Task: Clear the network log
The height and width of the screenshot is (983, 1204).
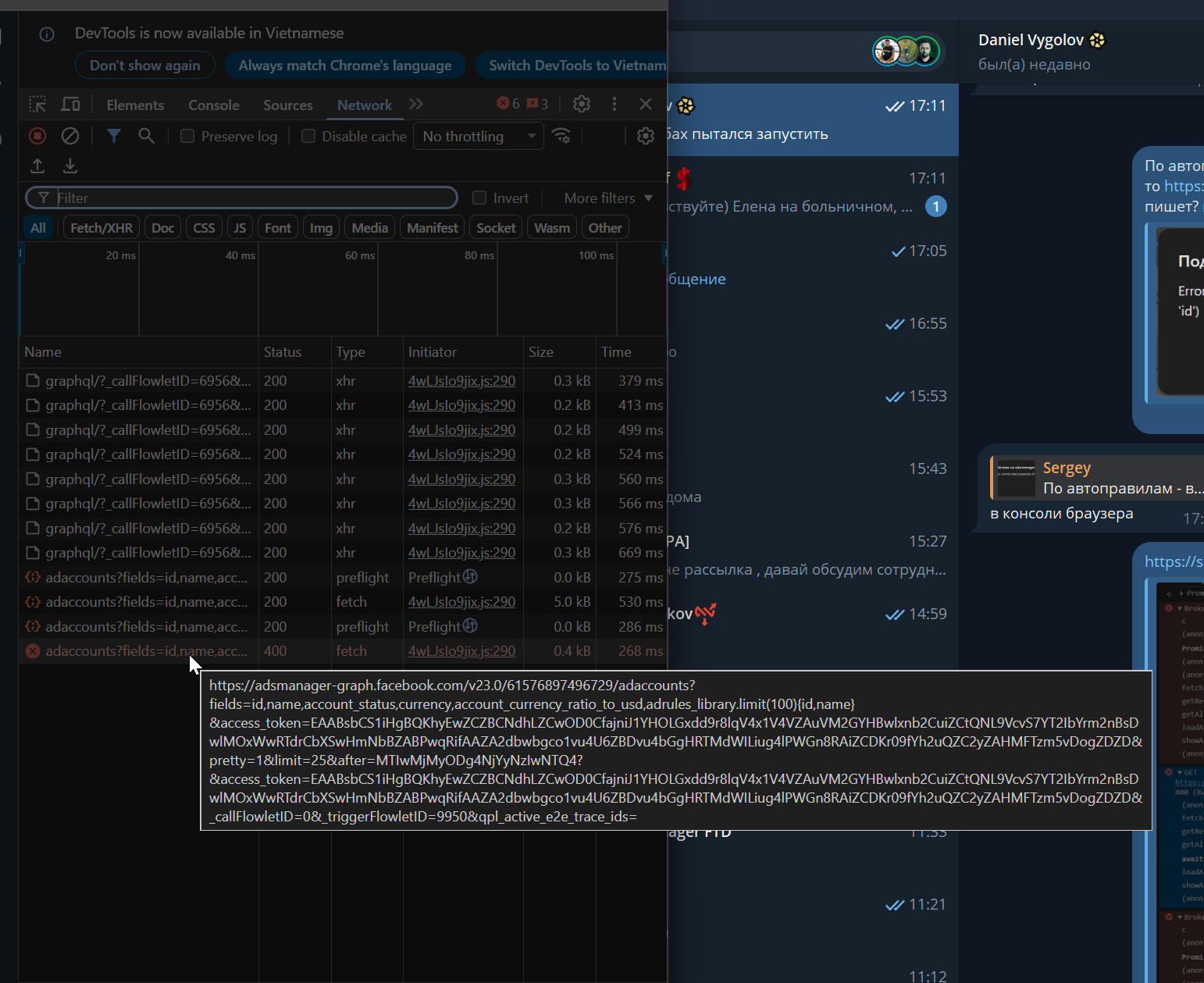Action: point(70,136)
